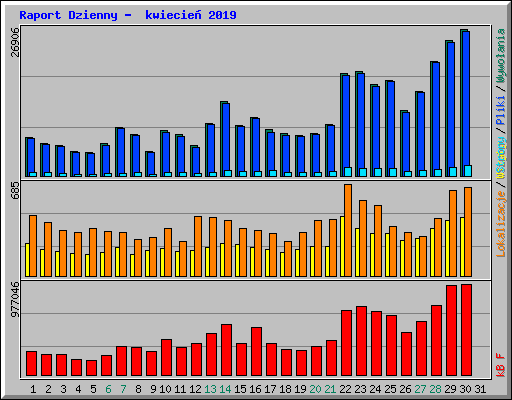Click the green day label 27

tap(420, 389)
